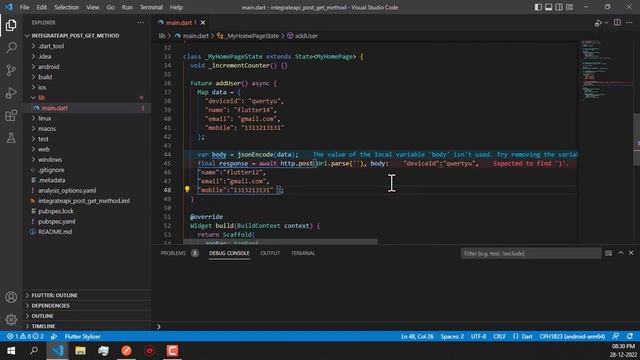Split the editor to the right
The height and width of the screenshot is (360, 640).
point(617,22)
